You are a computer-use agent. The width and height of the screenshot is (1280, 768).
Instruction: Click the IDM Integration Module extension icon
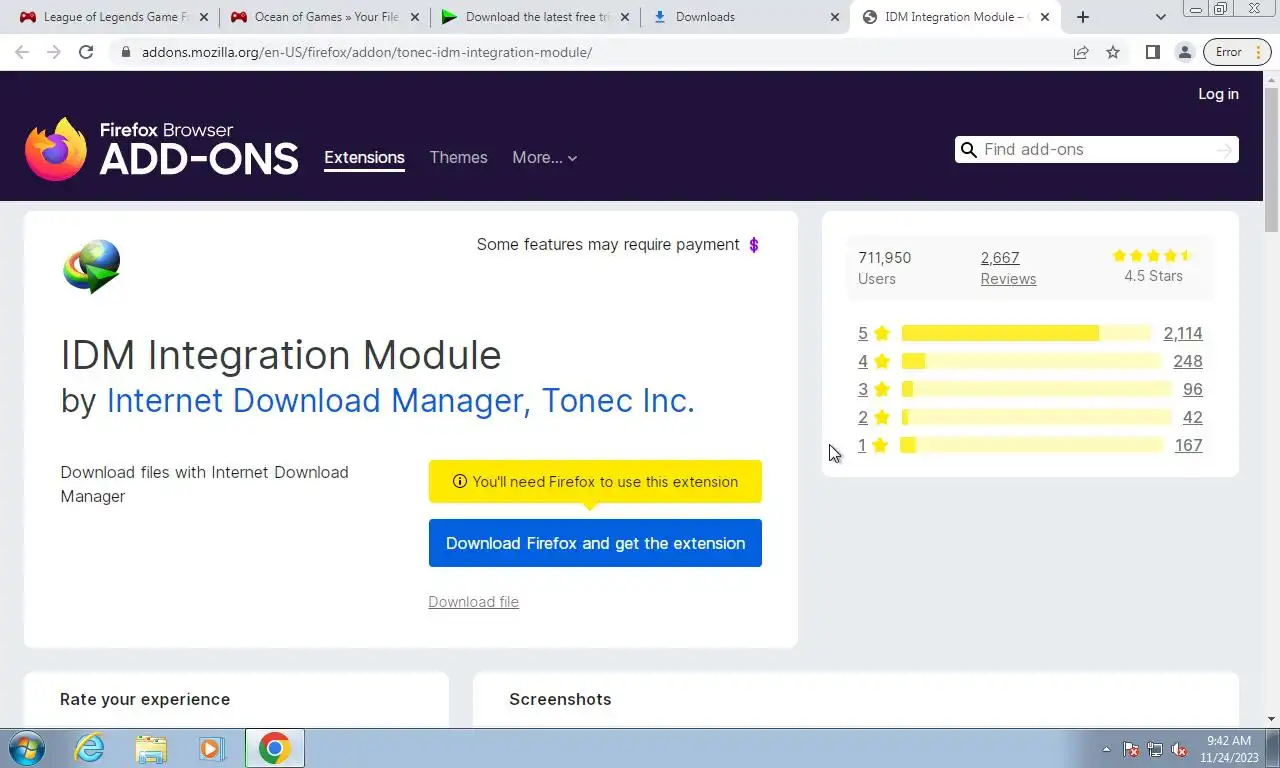click(92, 266)
